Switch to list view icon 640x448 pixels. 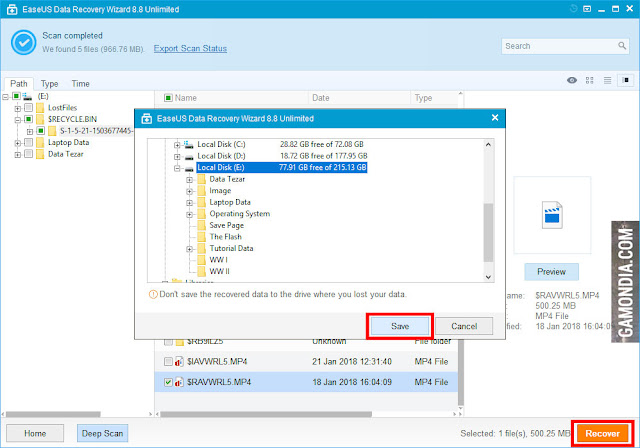click(607, 80)
